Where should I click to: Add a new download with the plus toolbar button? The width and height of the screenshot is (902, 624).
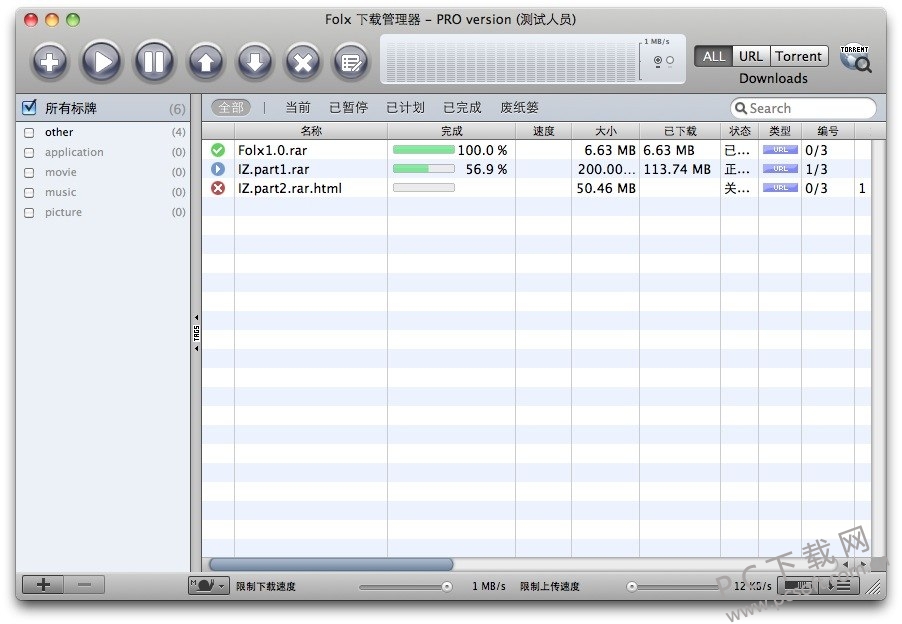pos(49,62)
